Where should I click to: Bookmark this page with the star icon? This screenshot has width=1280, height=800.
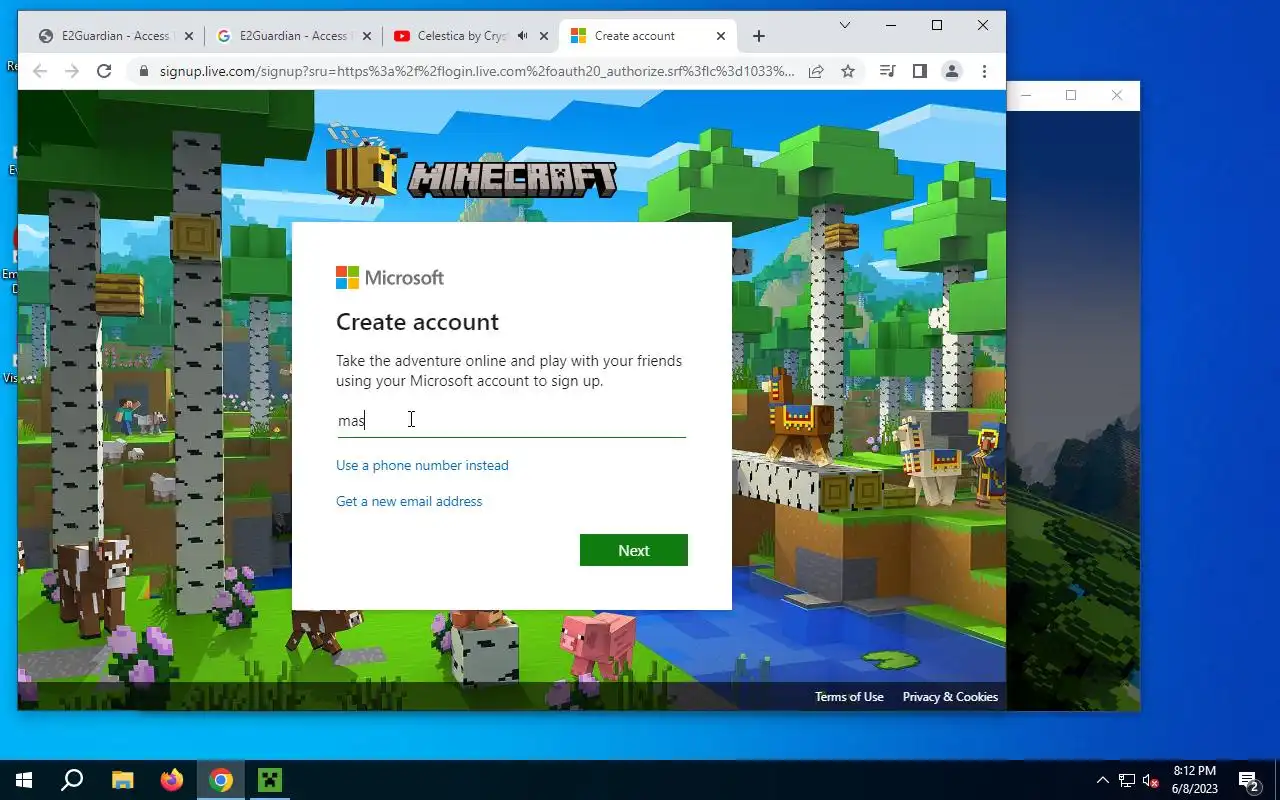(848, 71)
